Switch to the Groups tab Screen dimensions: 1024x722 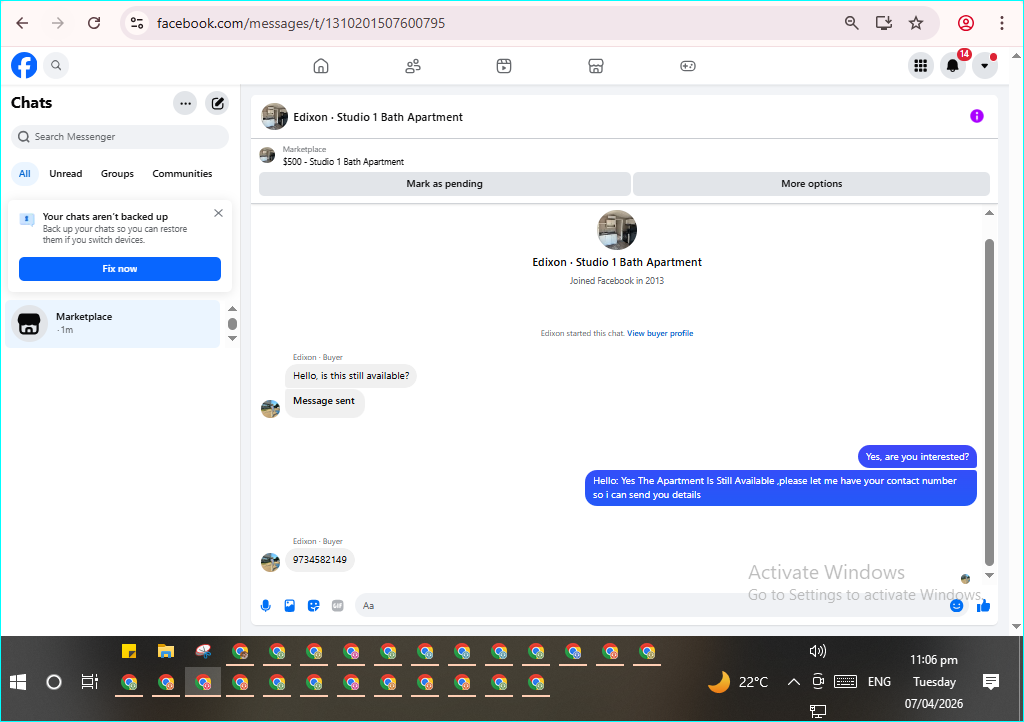click(x=118, y=174)
